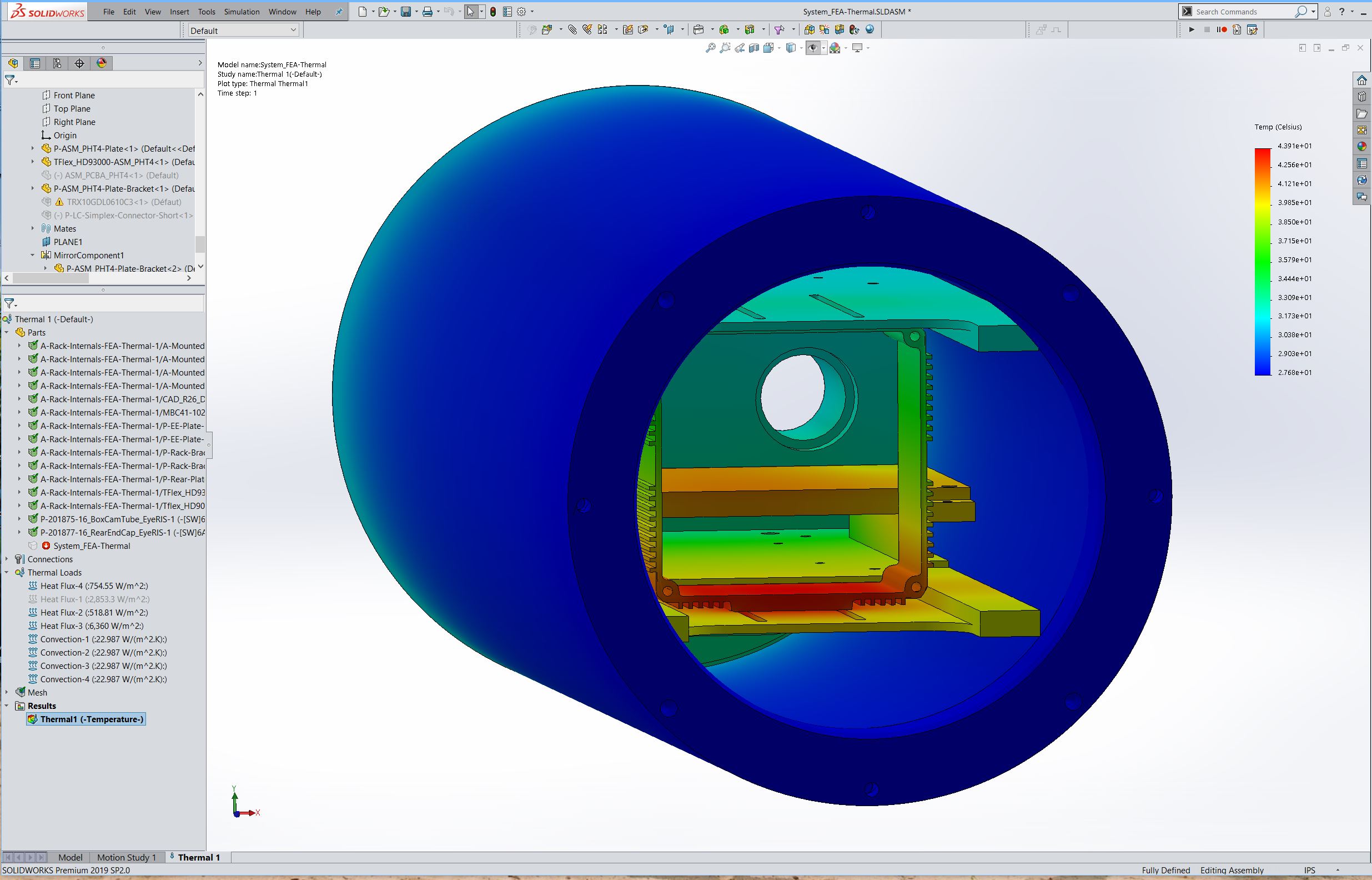This screenshot has height=880, width=1372.
Task: Open the Design Library icon in task pane
Action: click(x=1363, y=97)
